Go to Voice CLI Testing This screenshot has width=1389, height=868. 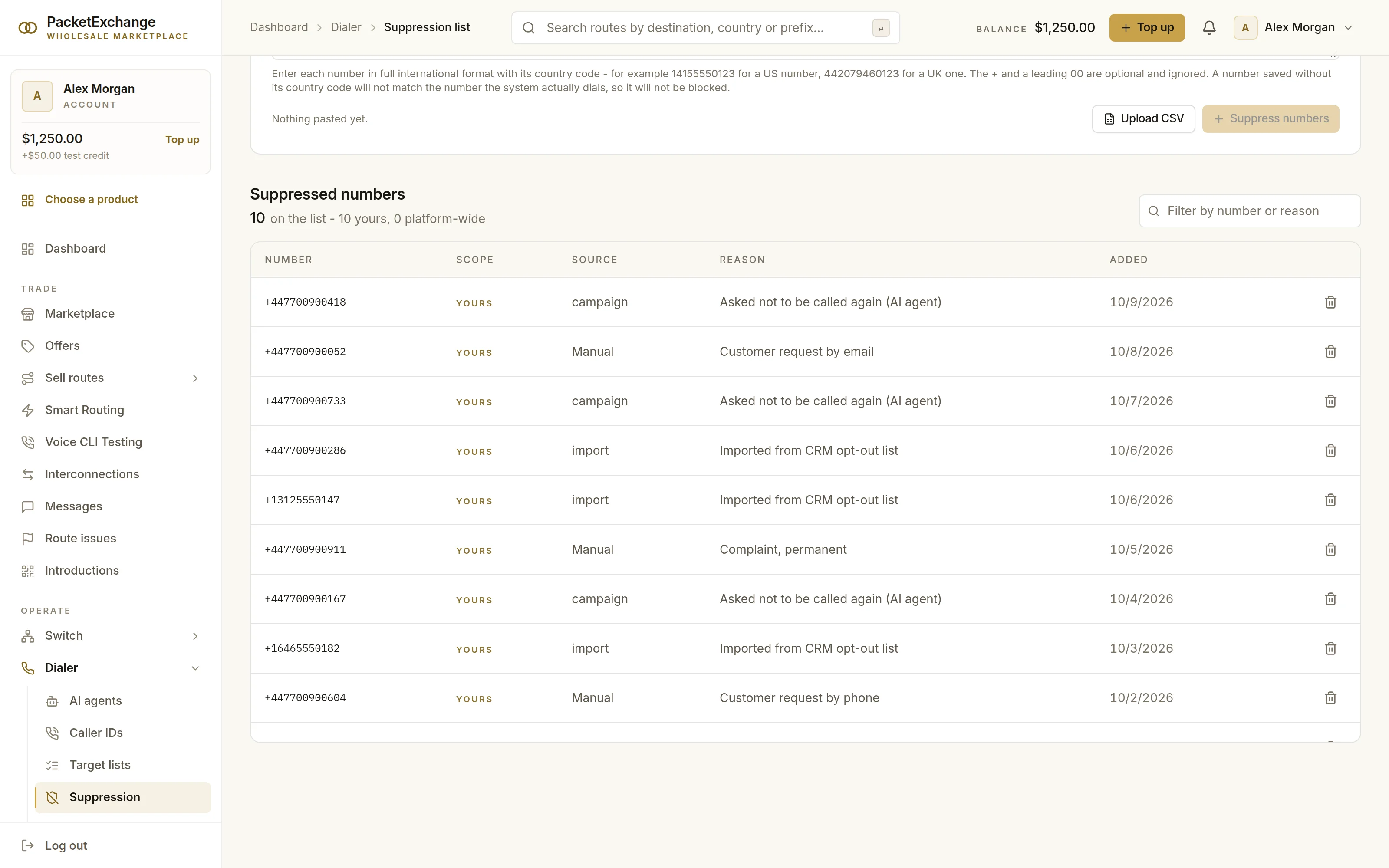(111, 442)
